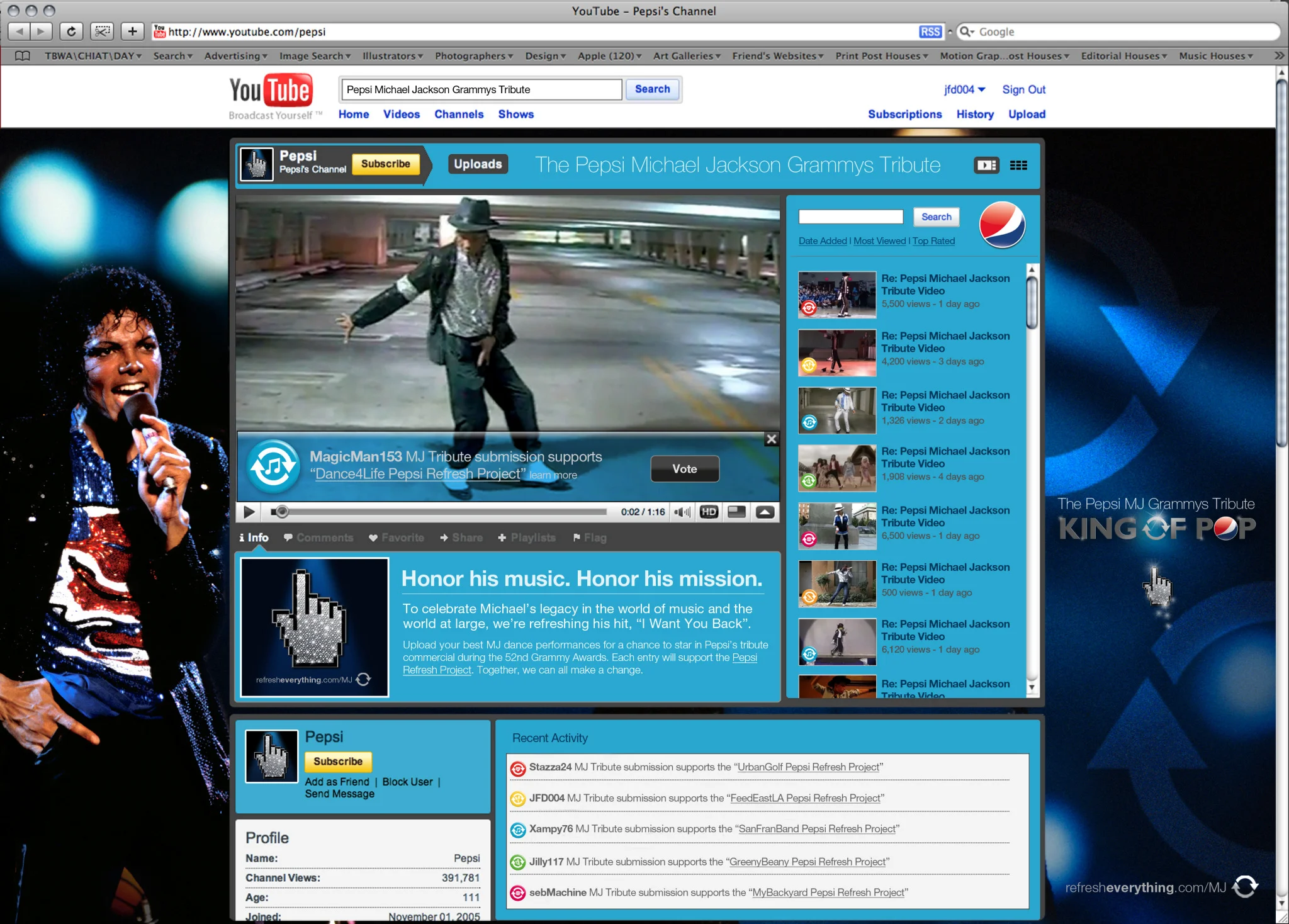Close the MagicMan153 overlay banner

(x=772, y=439)
